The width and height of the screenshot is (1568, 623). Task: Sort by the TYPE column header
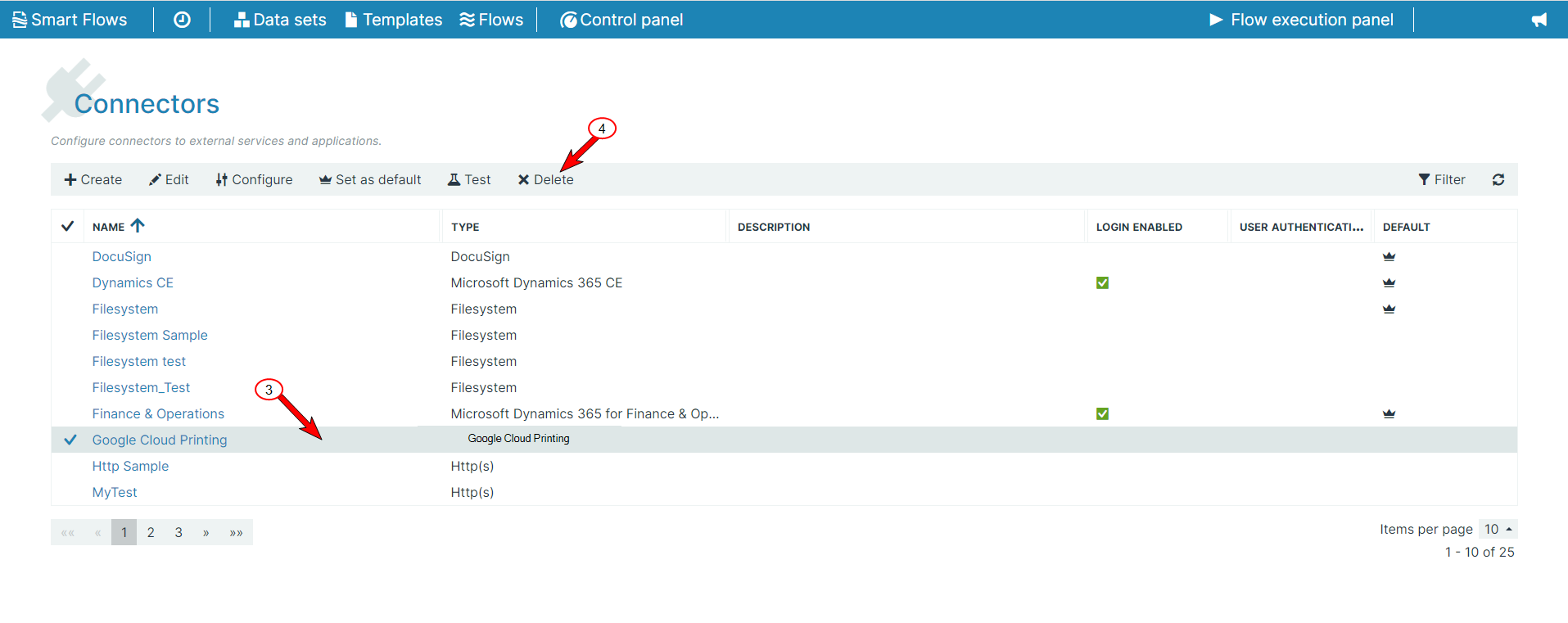point(465,227)
